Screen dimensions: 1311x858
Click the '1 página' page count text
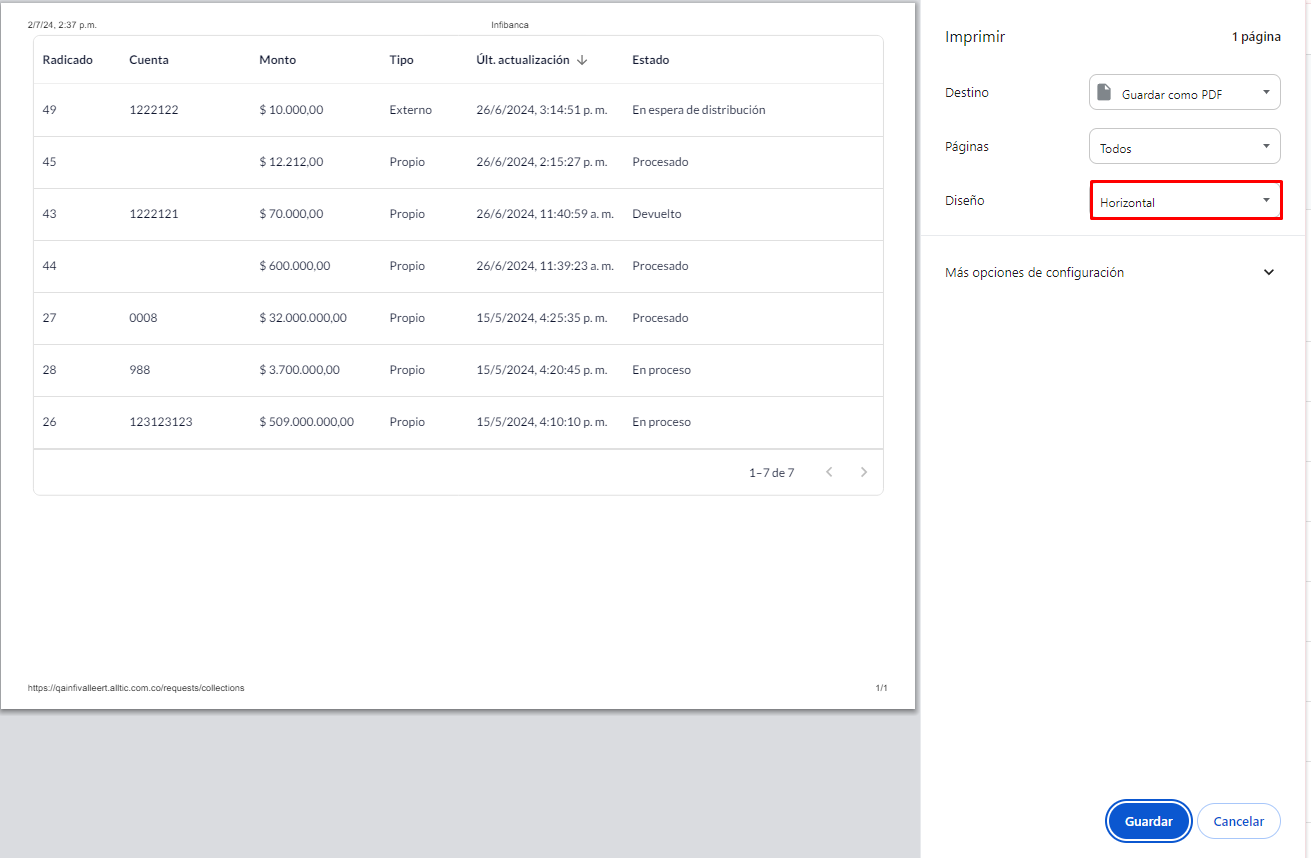(1256, 37)
